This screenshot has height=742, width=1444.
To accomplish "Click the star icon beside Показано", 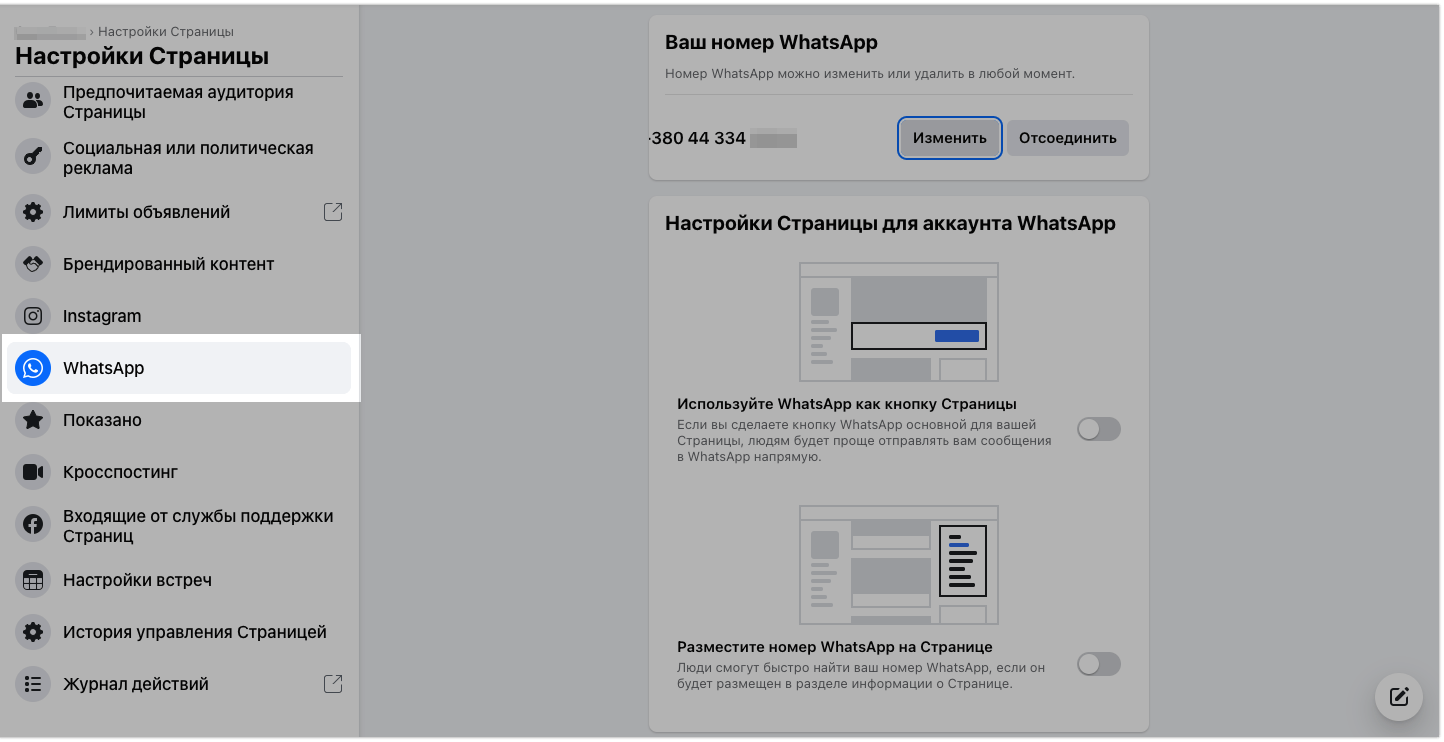I will tap(33, 420).
